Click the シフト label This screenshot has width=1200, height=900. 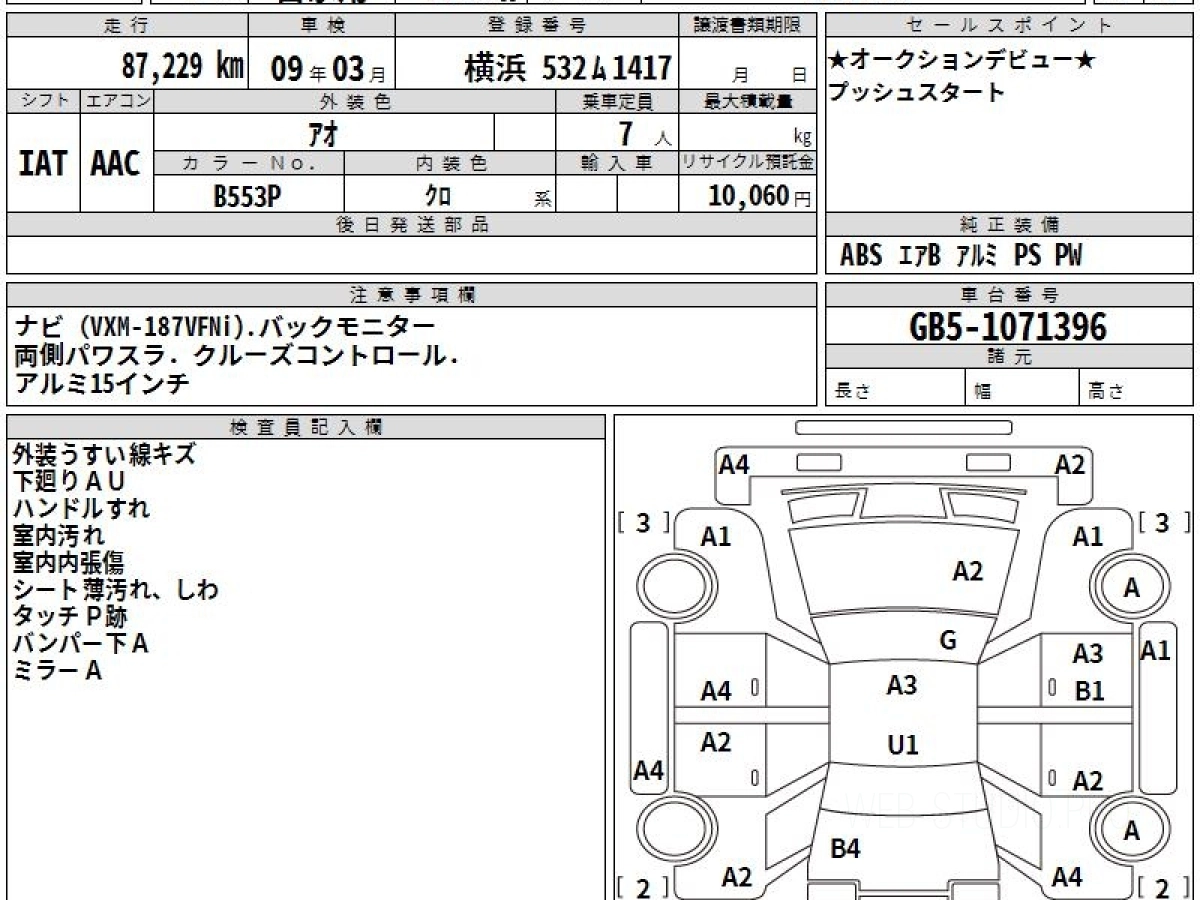pyautogui.click(x=43, y=101)
